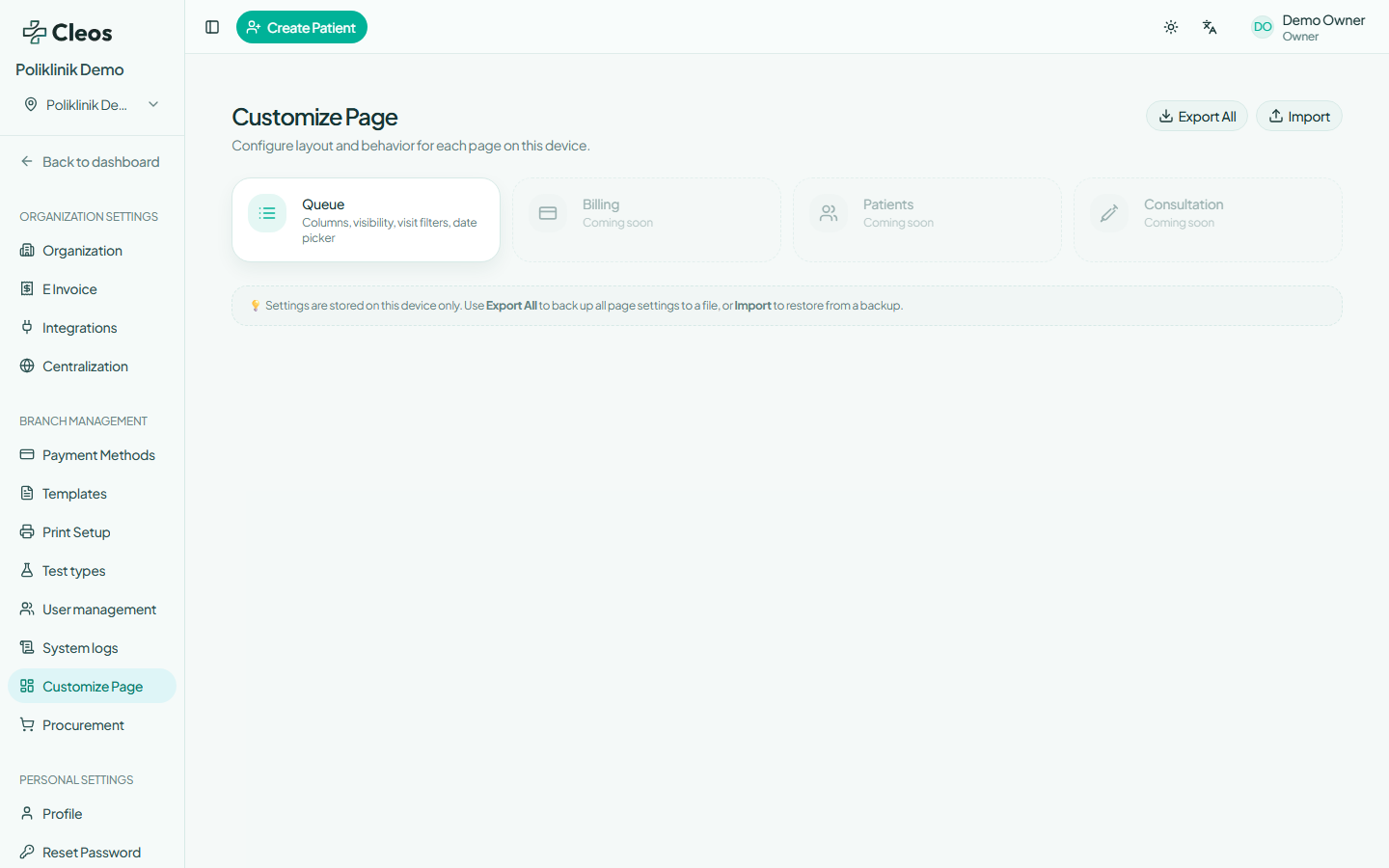The height and width of the screenshot is (868, 1389).
Task: Click the Test types flask icon
Action: [27, 570]
